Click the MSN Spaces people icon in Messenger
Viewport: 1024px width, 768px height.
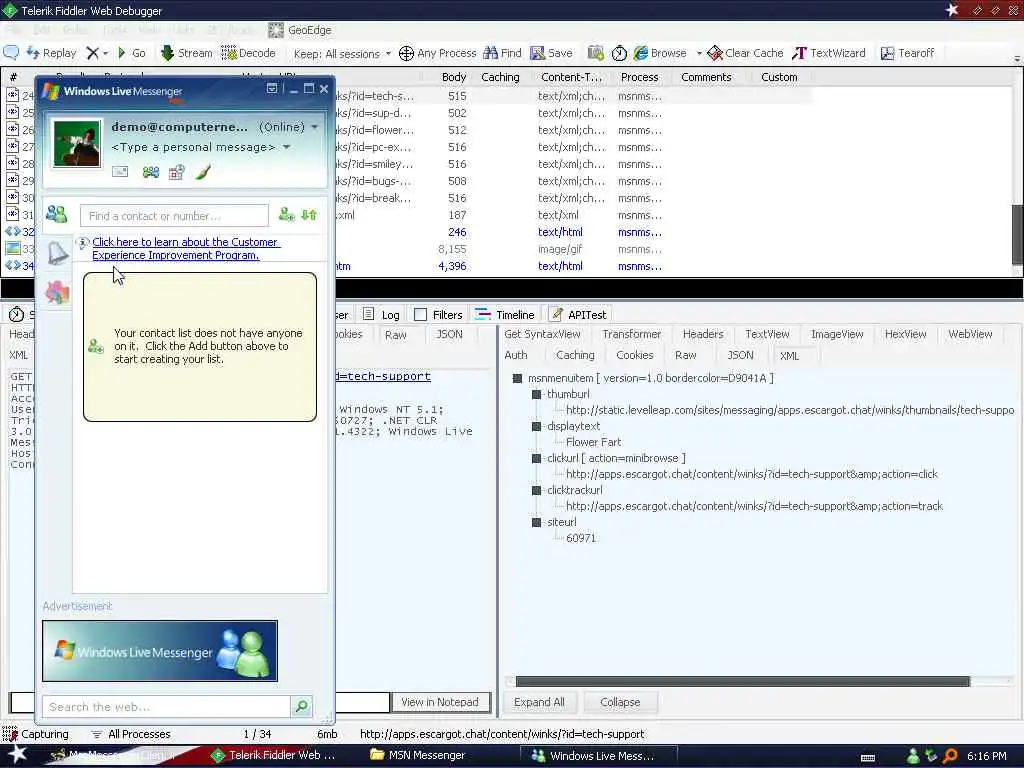pyautogui.click(x=151, y=172)
